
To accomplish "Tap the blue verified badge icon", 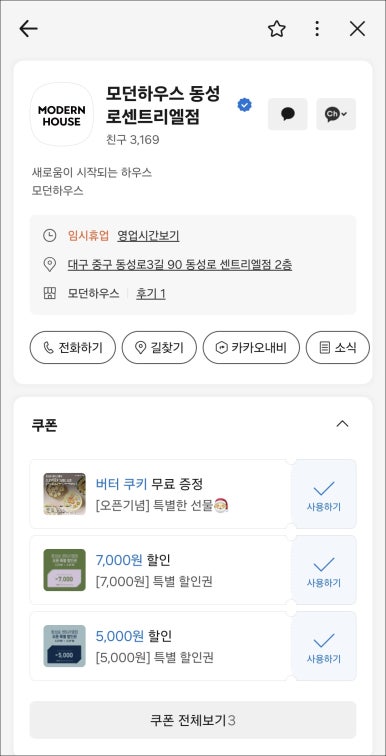I will pyautogui.click(x=245, y=105).
